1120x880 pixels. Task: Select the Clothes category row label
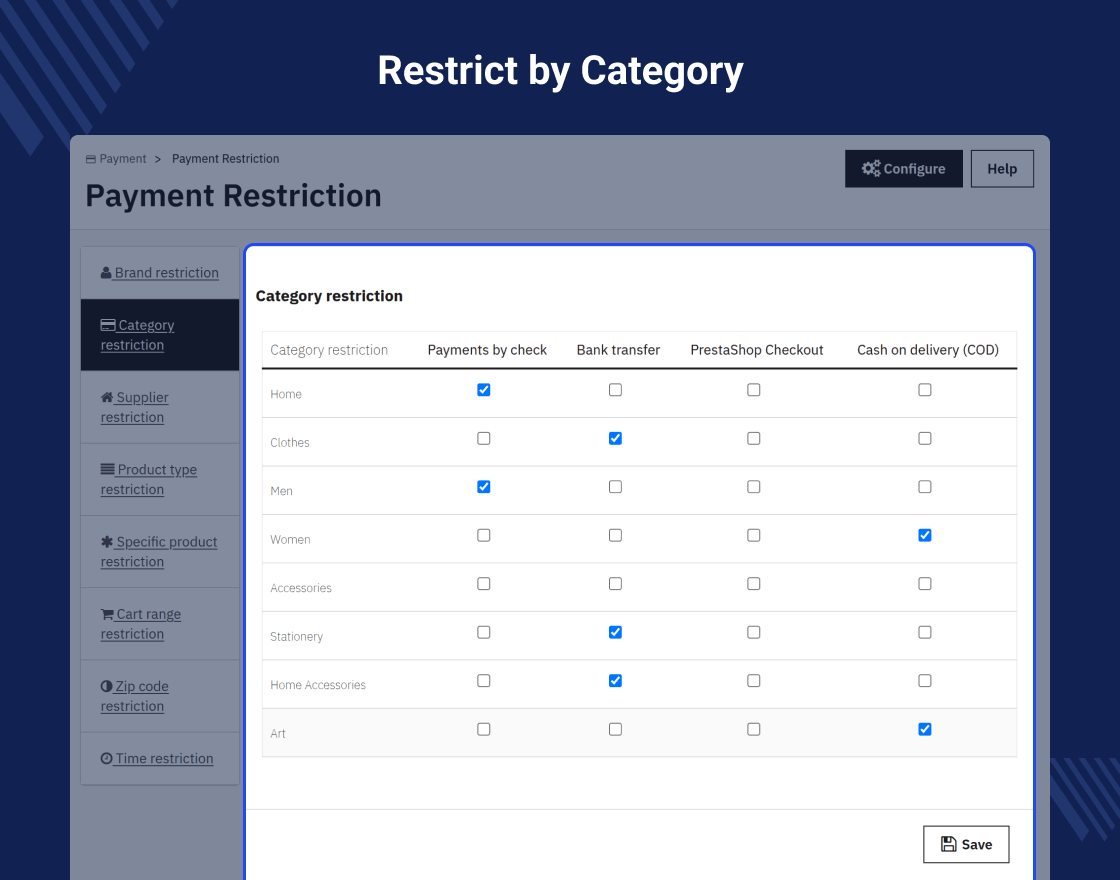click(289, 443)
